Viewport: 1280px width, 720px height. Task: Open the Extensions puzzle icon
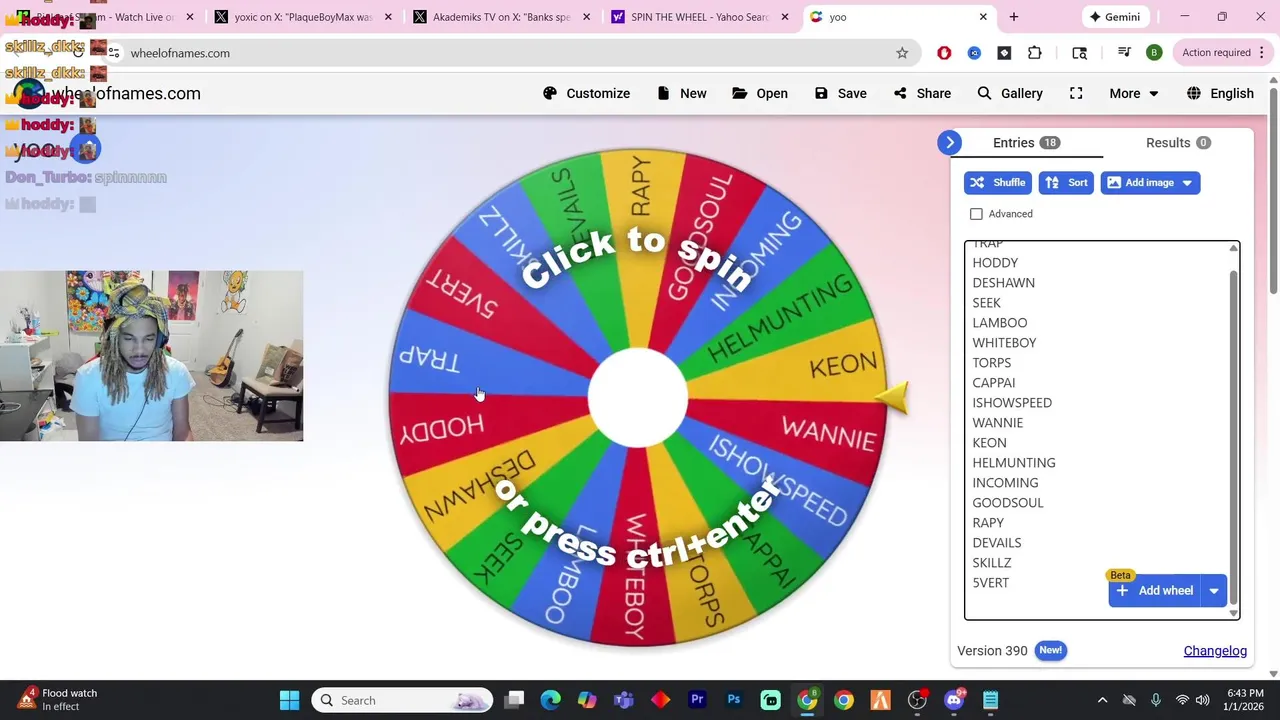point(1035,53)
